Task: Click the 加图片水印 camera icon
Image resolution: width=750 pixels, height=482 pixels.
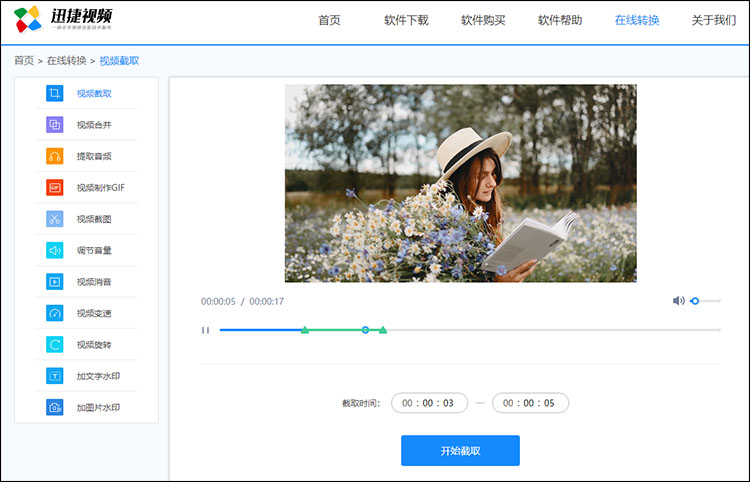Action: 55,407
